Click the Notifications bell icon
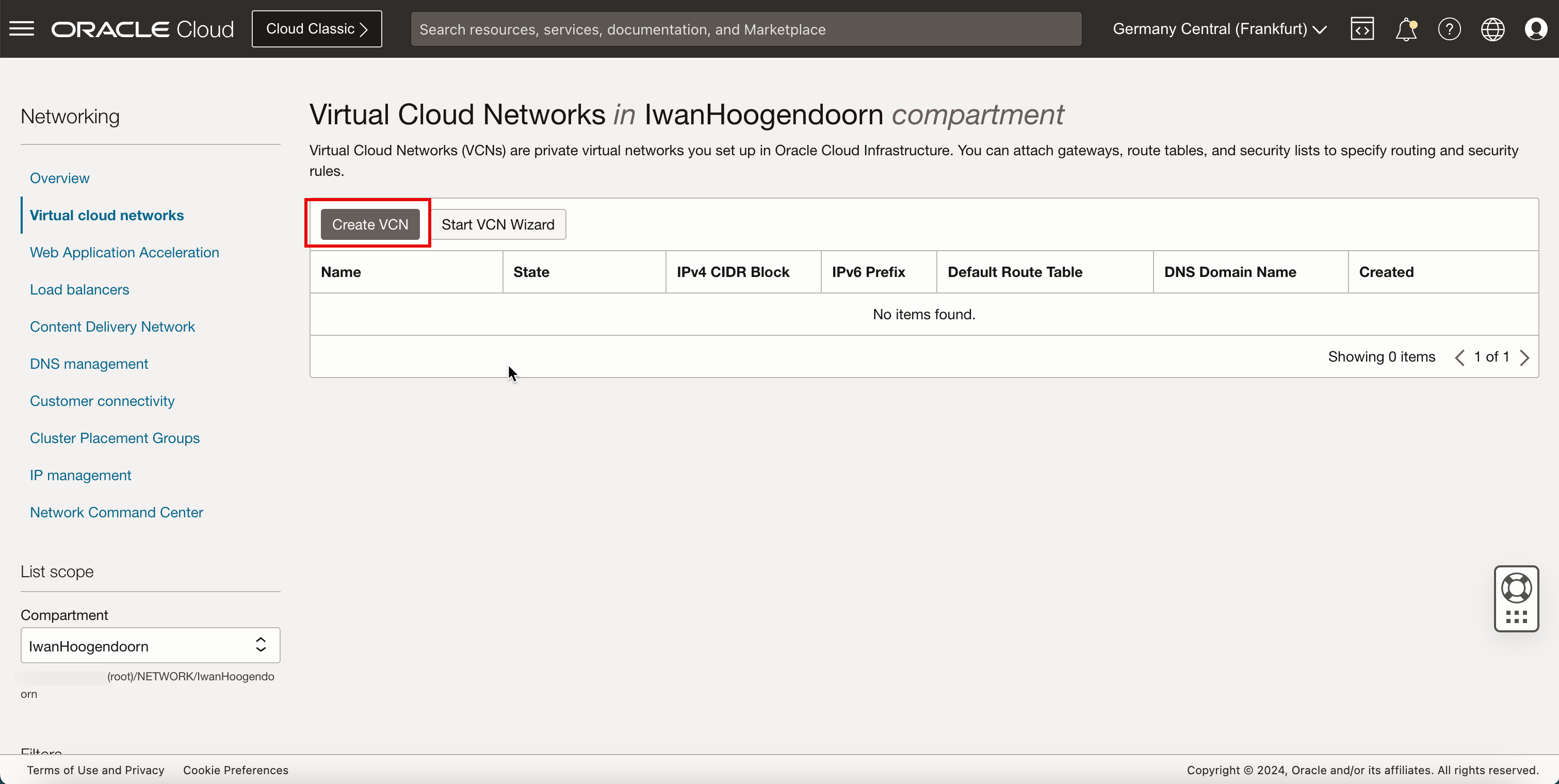Viewport: 1559px width, 784px height. pyautogui.click(x=1405, y=28)
